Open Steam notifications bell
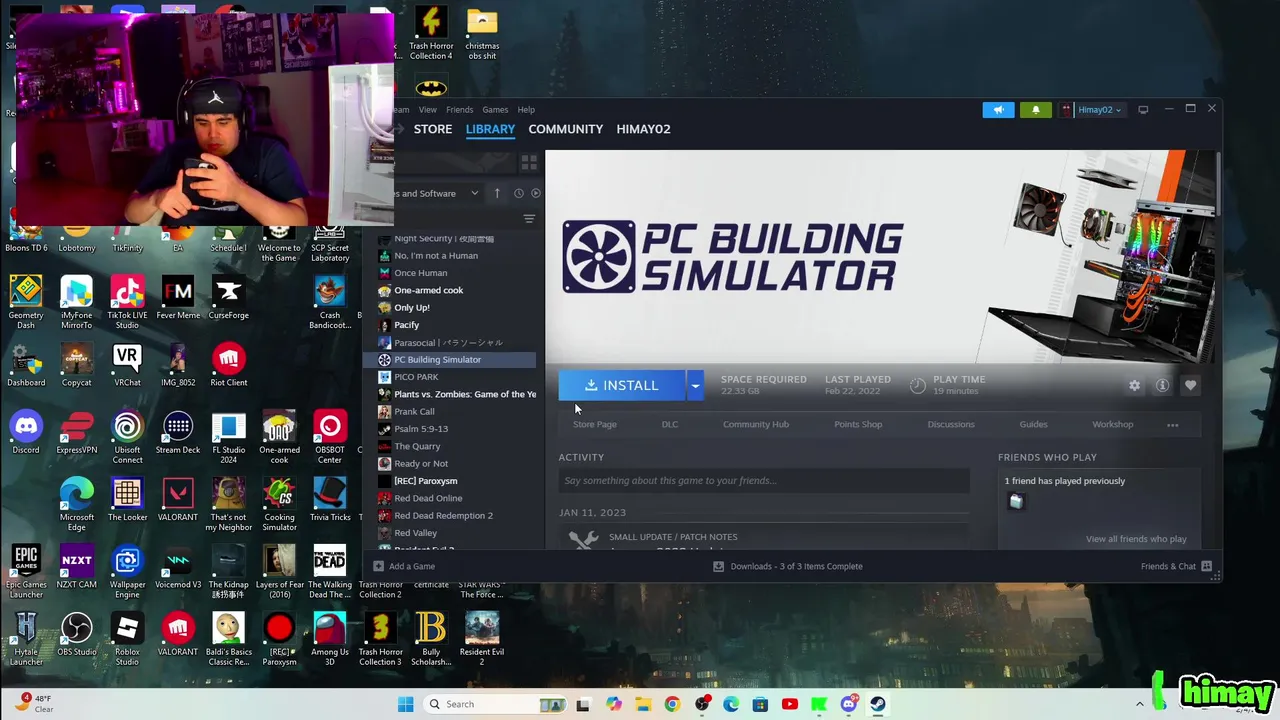The image size is (1280, 720). [x=1035, y=110]
